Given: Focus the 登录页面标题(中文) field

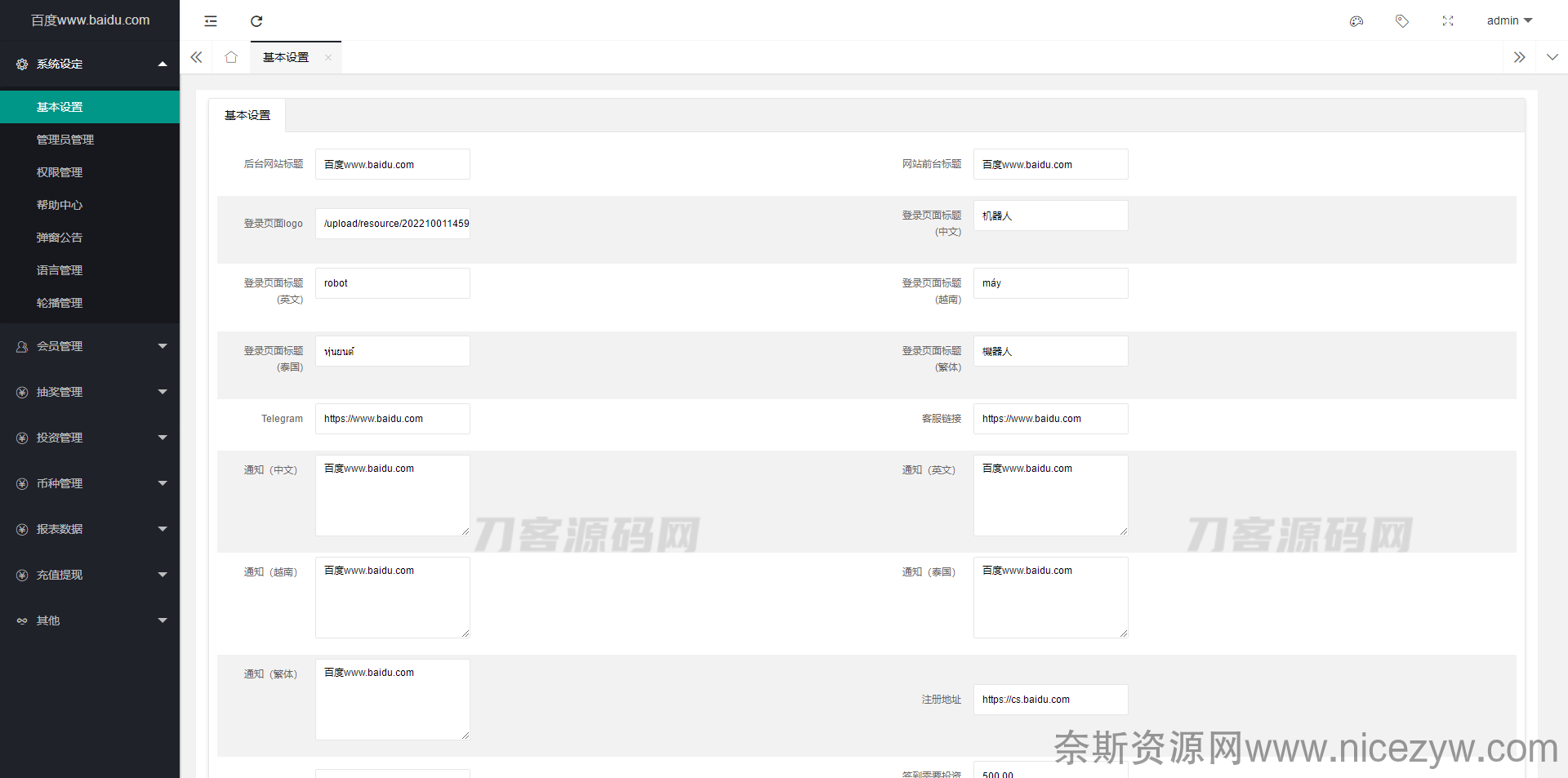Looking at the screenshot, I should 1051,216.
